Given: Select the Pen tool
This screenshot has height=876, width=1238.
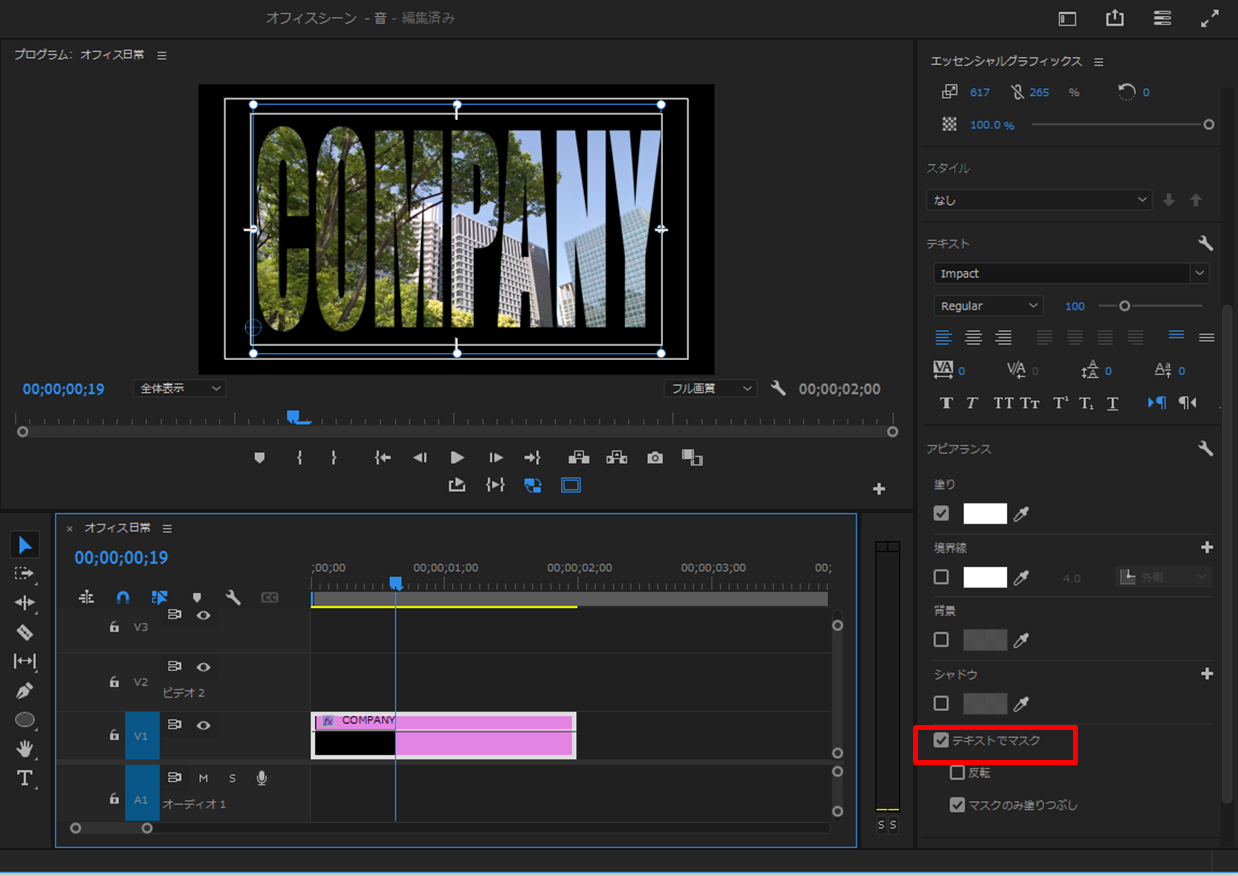Looking at the screenshot, I should click(x=25, y=691).
